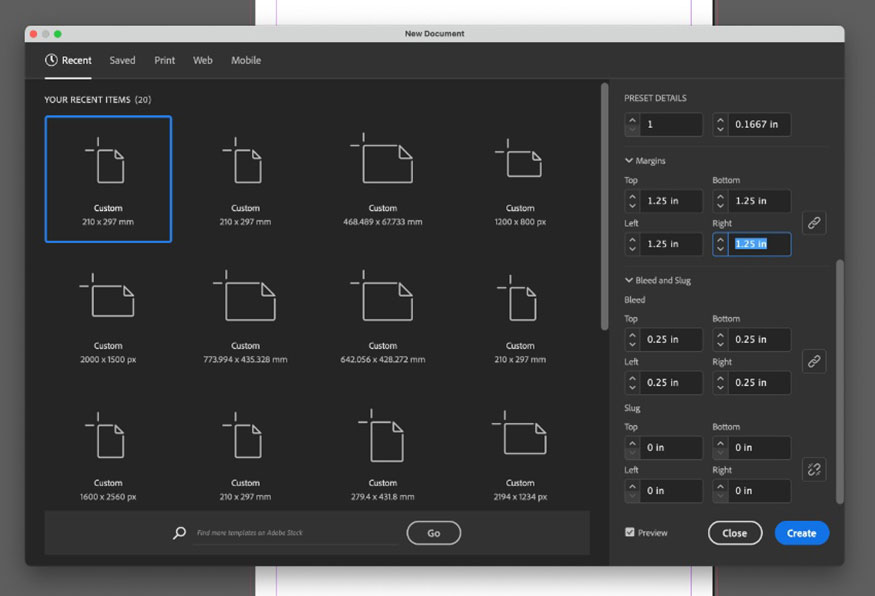
Task: Click the Create button
Action: coord(801,533)
